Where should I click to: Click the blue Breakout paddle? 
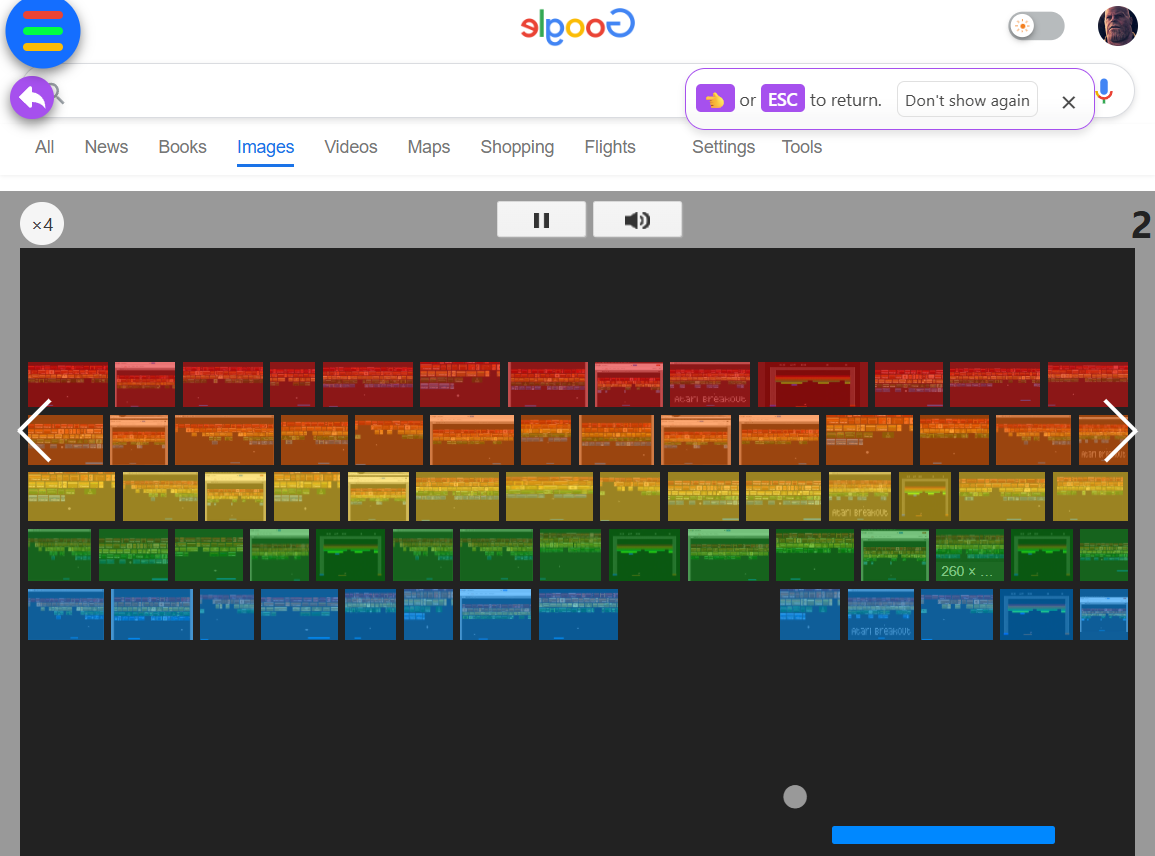(x=943, y=835)
